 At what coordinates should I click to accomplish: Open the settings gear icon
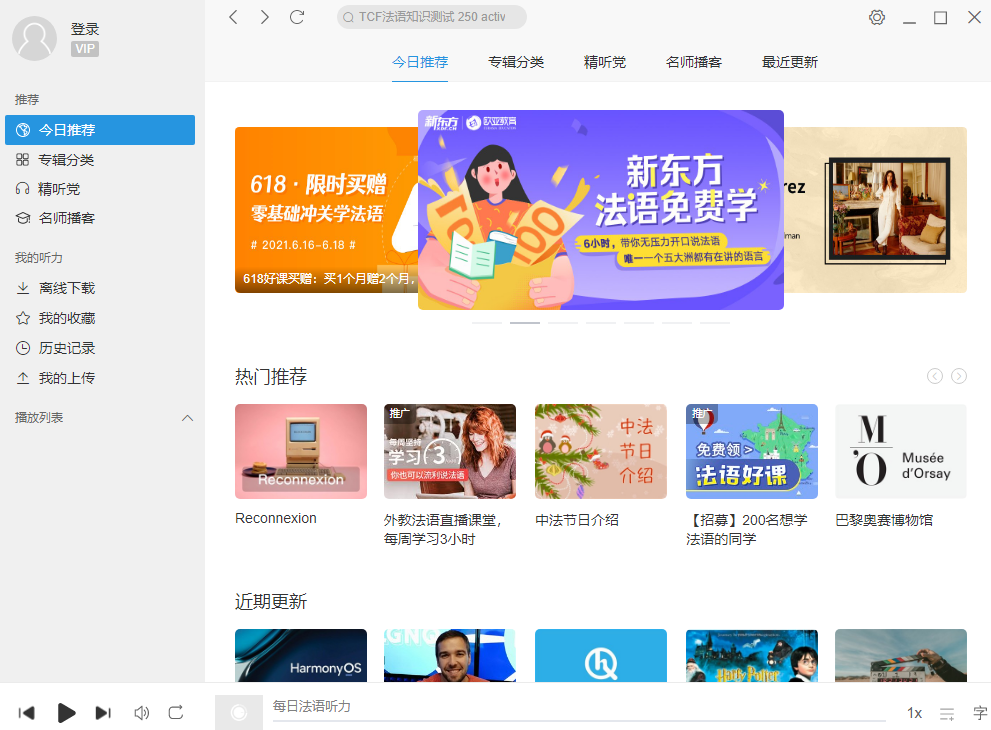[877, 17]
